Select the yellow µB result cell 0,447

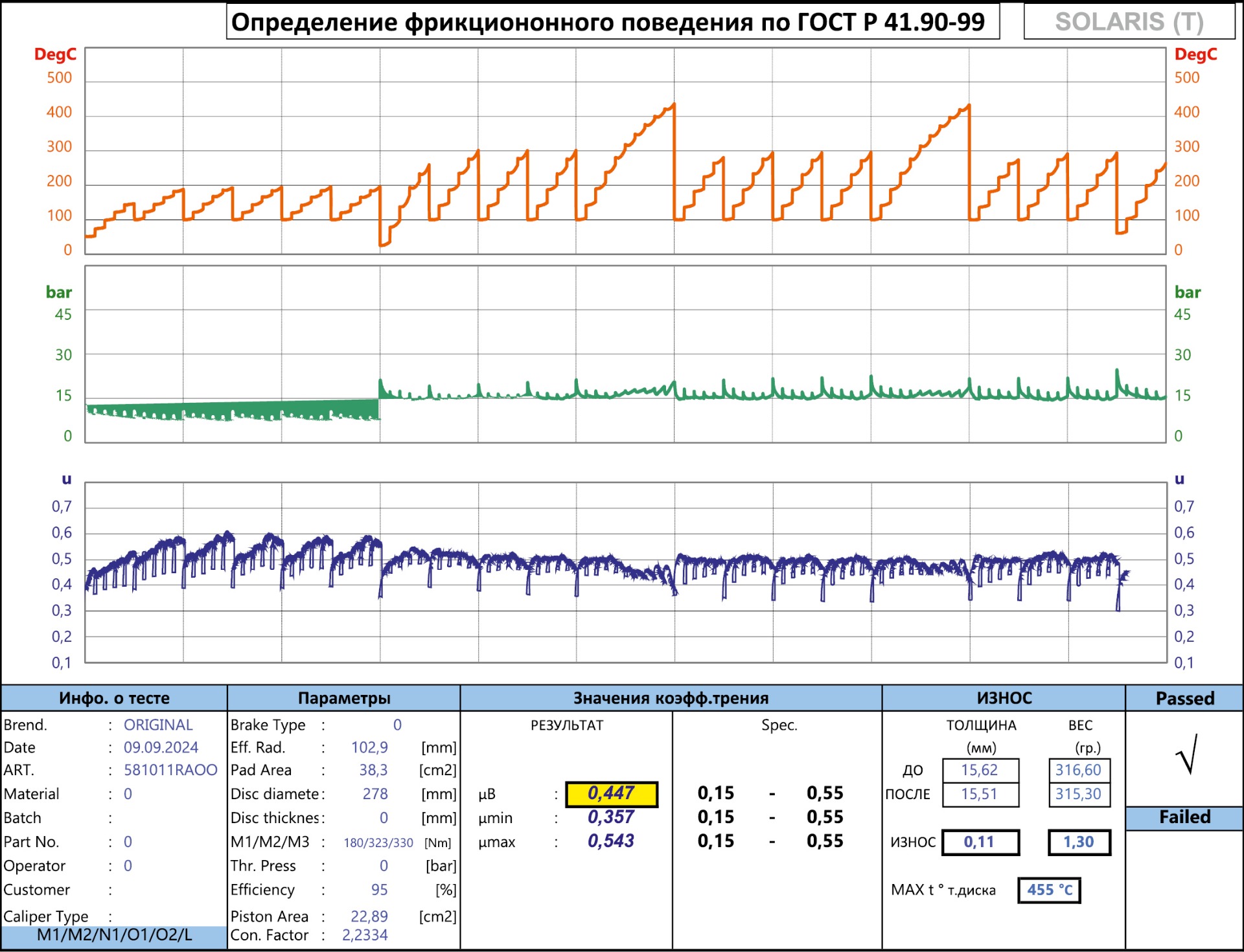[x=611, y=793]
